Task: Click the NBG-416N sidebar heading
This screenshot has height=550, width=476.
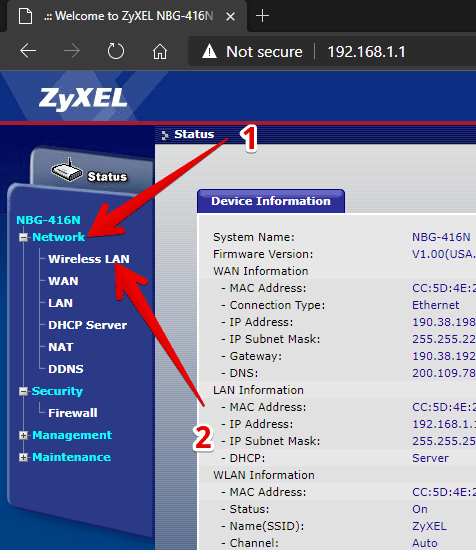Action: (48, 220)
